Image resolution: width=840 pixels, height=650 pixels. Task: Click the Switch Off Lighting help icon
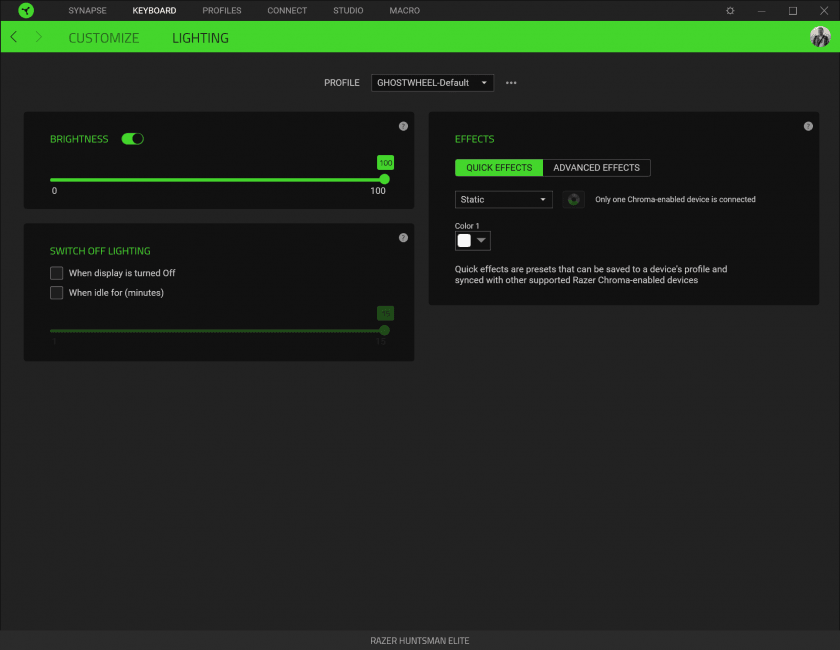[403, 238]
